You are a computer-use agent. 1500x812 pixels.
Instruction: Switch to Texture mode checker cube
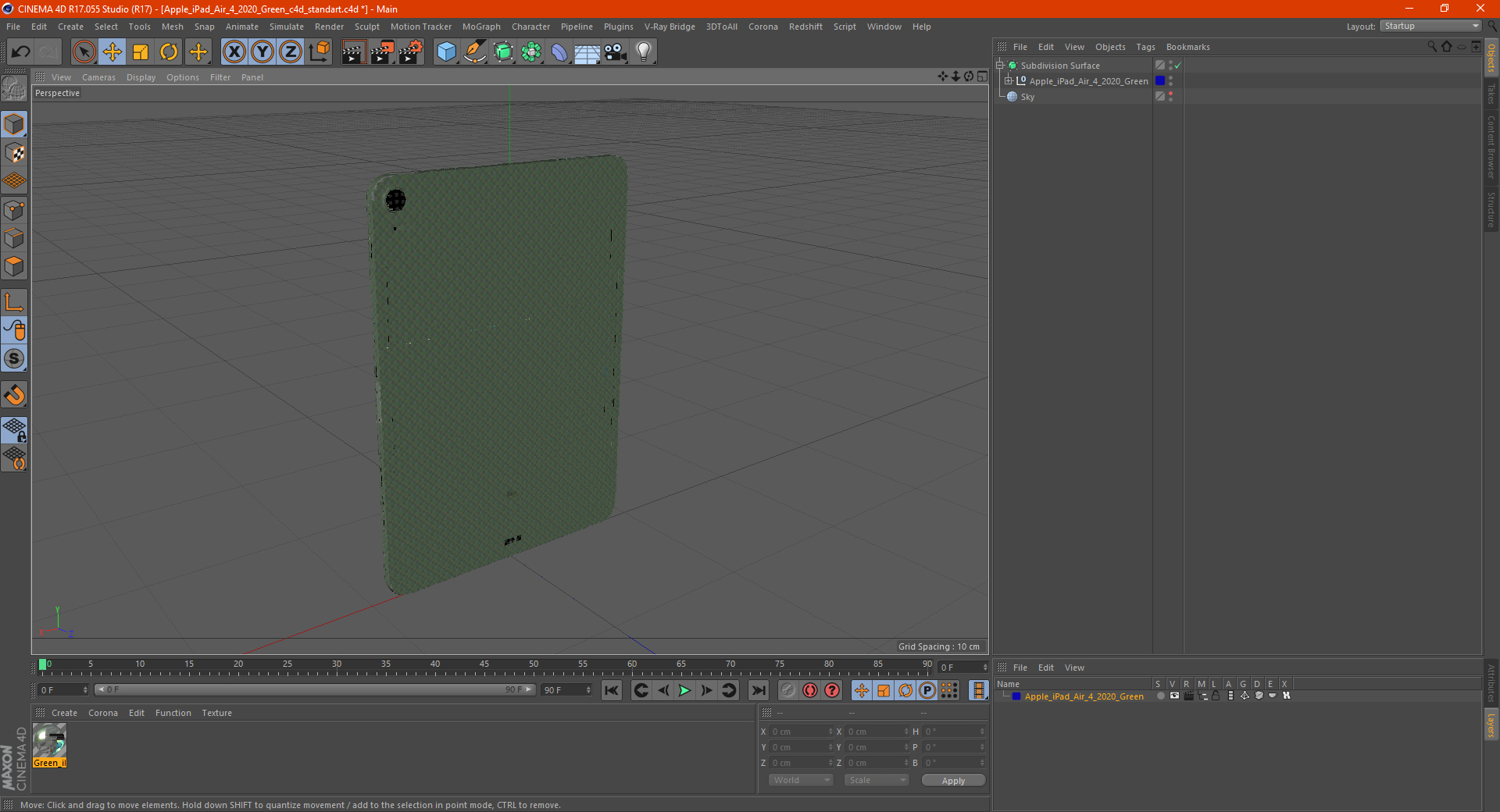coord(14,153)
